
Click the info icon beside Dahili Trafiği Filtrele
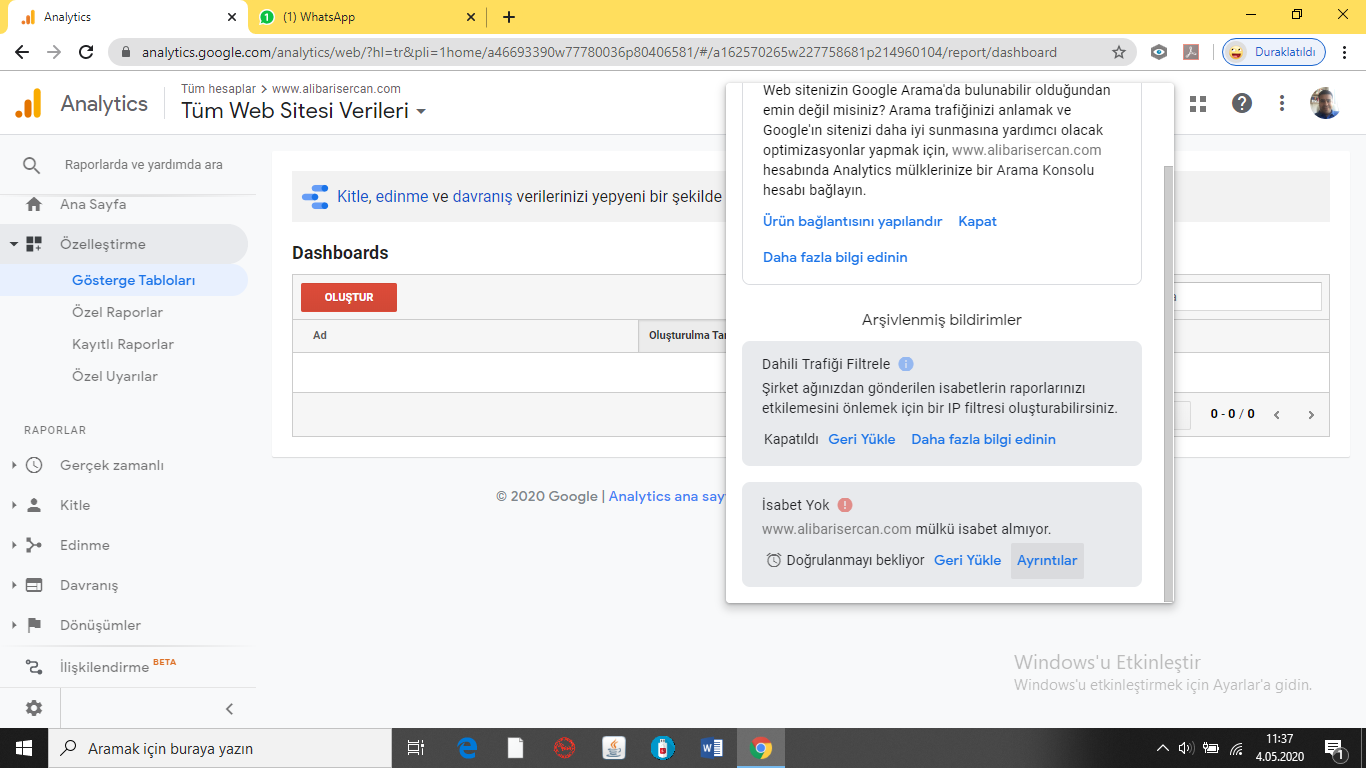click(x=906, y=364)
